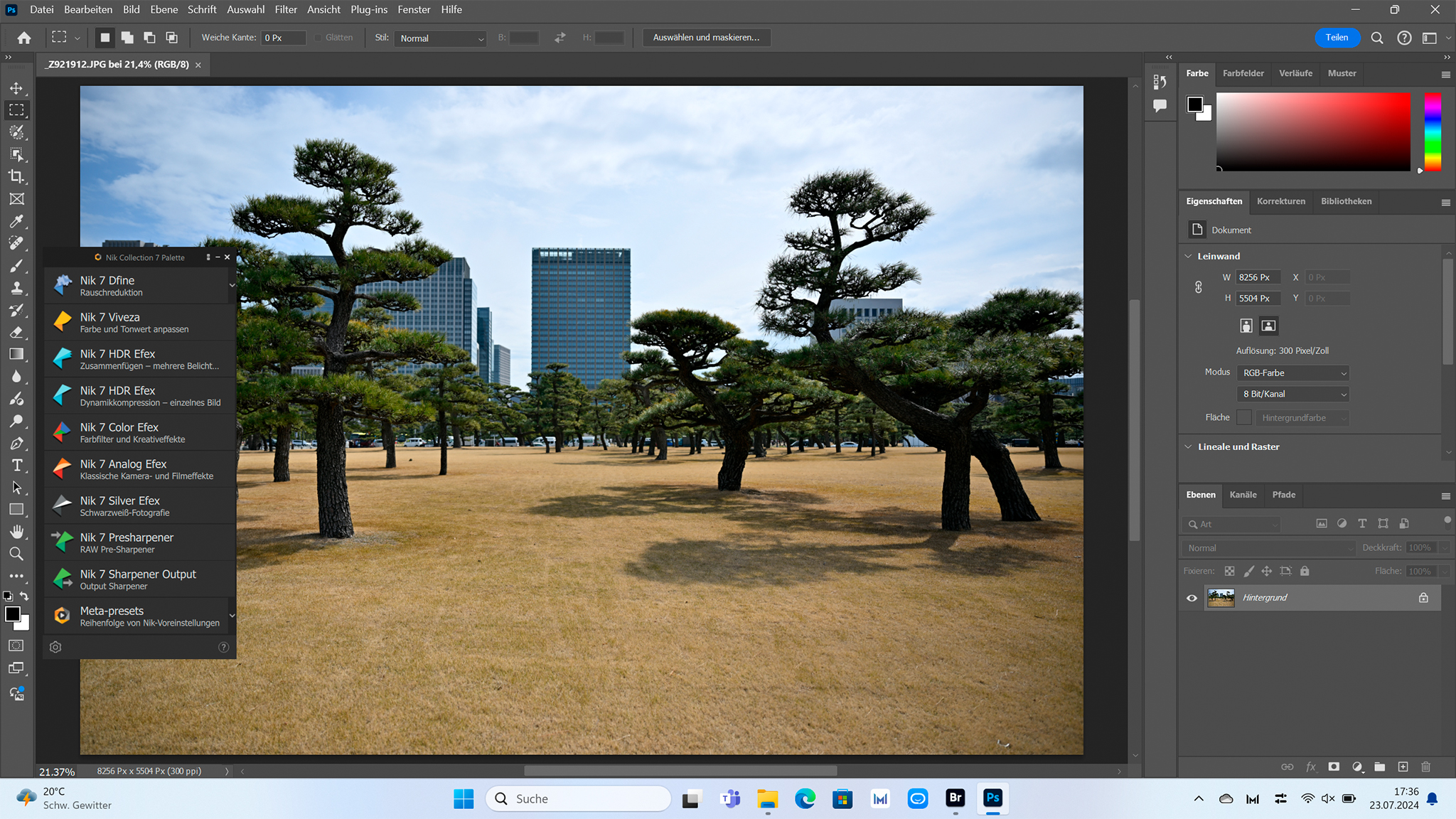Delete layer using the trash icon
Screen dimensions: 1456x819
coord(1425,767)
